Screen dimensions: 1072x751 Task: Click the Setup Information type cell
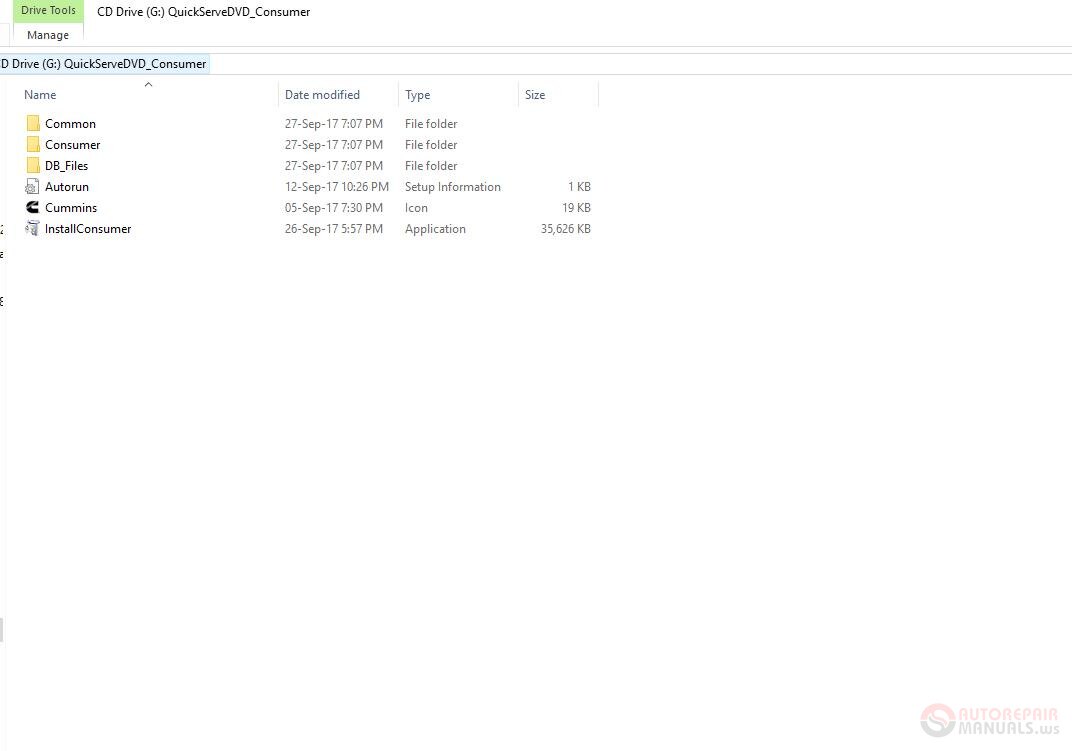(453, 187)
